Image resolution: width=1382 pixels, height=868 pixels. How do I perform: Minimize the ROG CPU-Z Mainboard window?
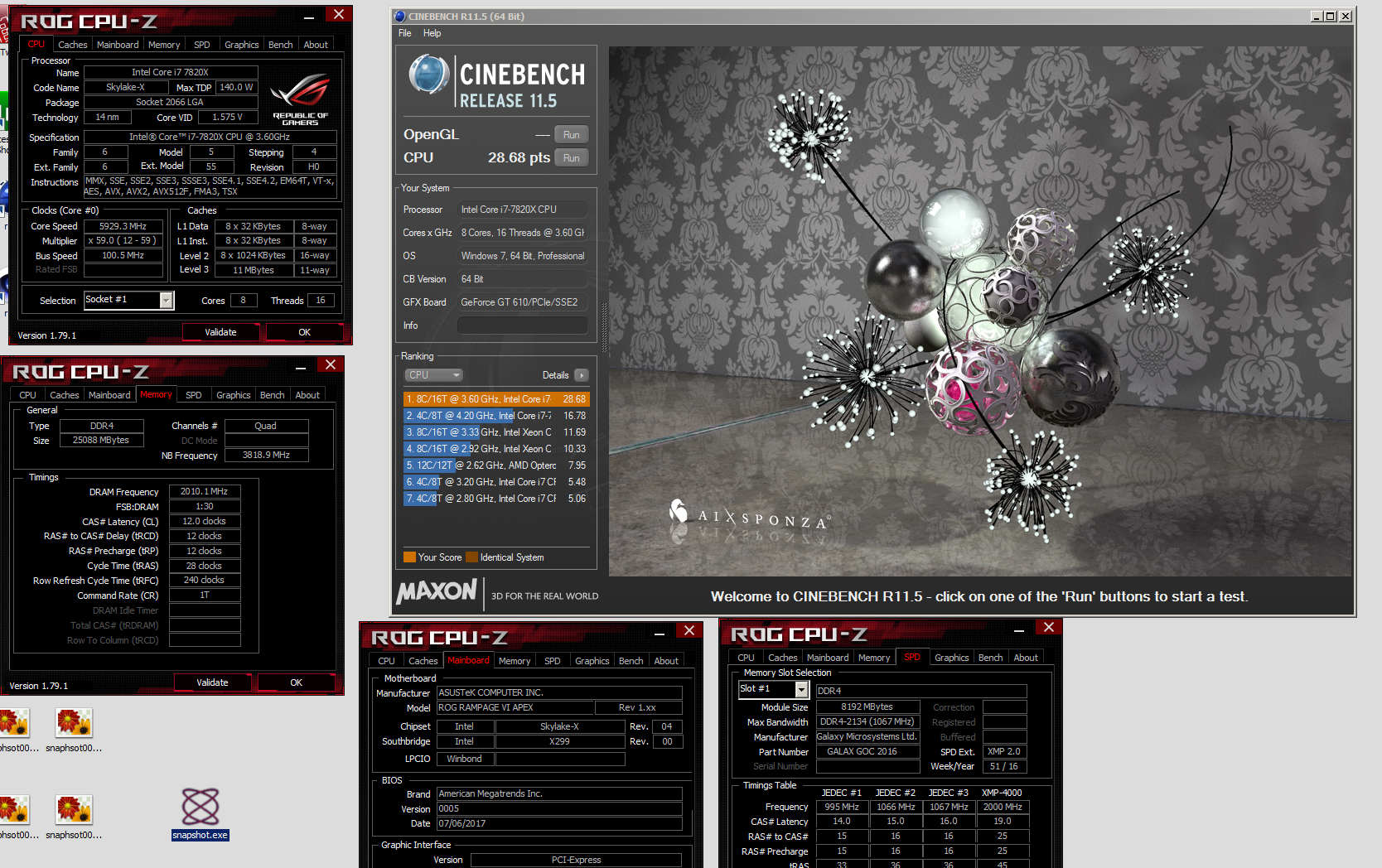[x=660, y=634]
